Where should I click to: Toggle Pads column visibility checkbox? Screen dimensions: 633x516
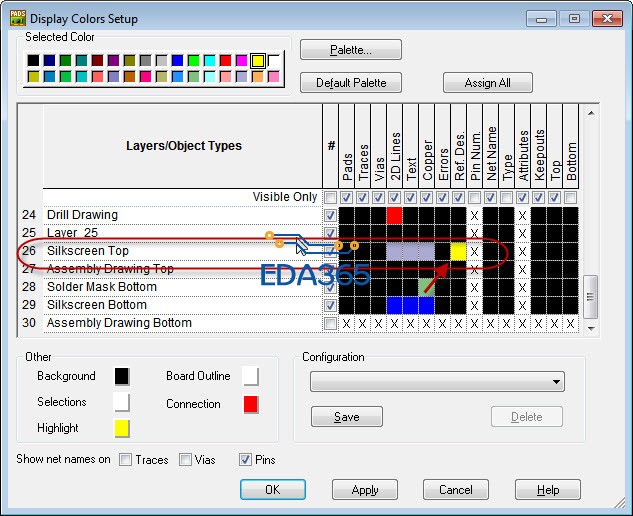[x=346, y=198]
